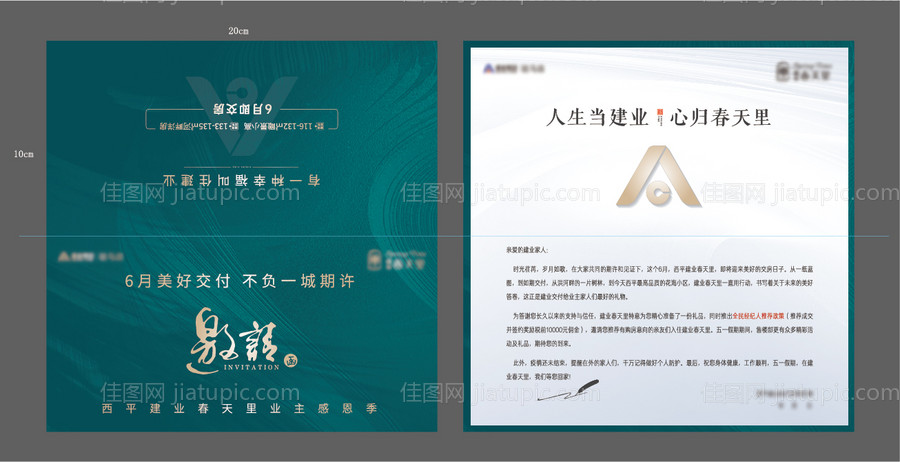Select the red seal between the headline phrases

(x=656, y=117)
